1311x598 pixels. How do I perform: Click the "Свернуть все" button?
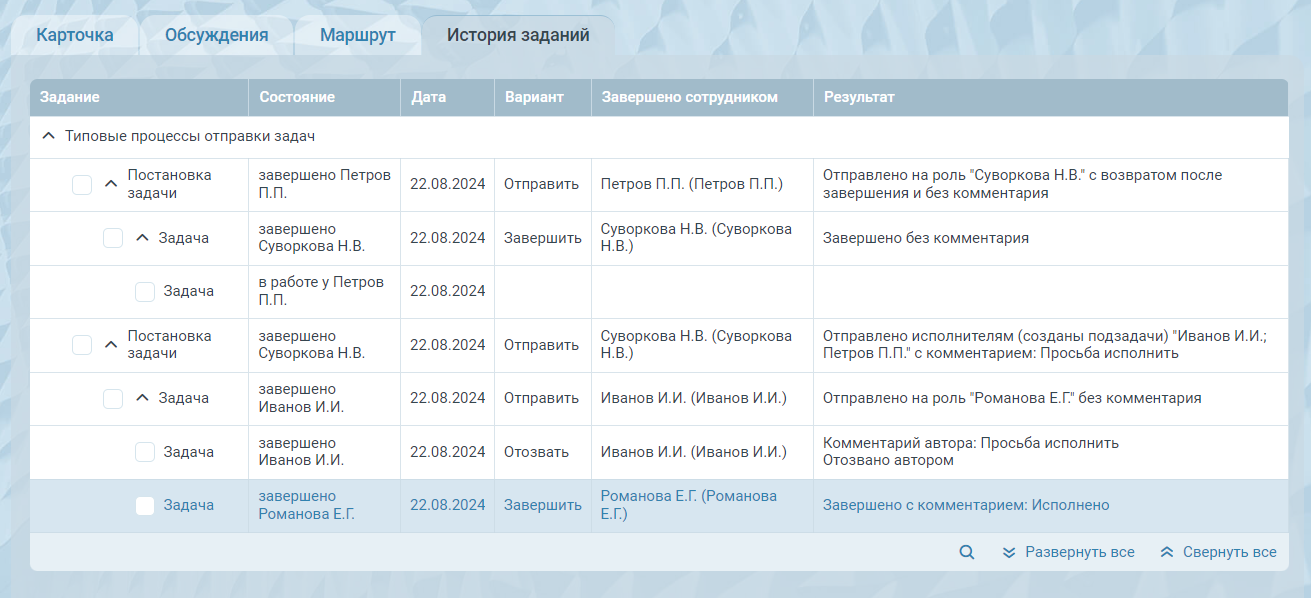tap(1218, 552)
